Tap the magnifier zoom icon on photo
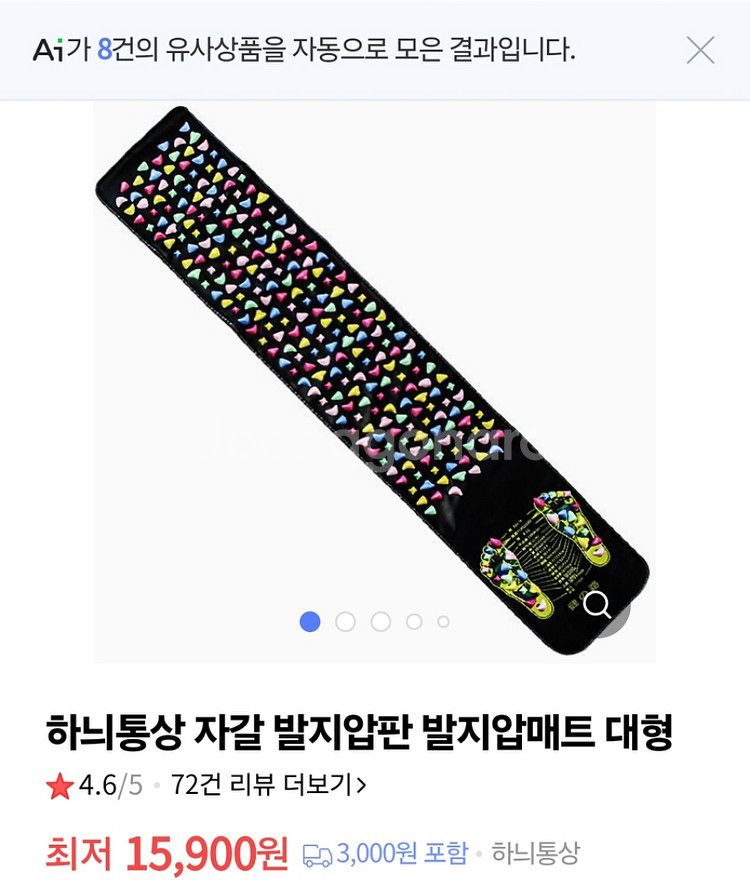750x887 pixels. pyautogui.click(x=597, y=605)
